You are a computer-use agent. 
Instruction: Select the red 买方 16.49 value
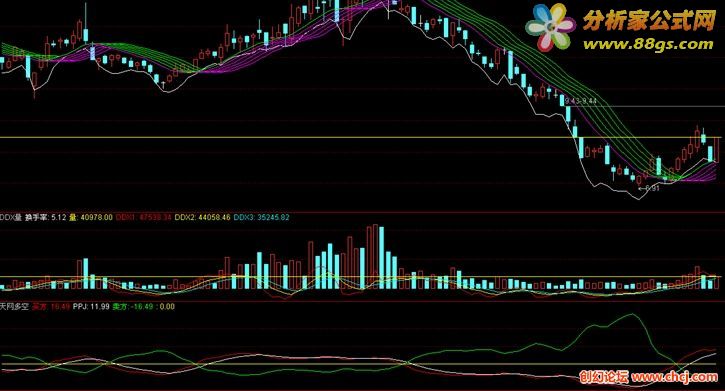pyautogui.click(x=51, y=306)
